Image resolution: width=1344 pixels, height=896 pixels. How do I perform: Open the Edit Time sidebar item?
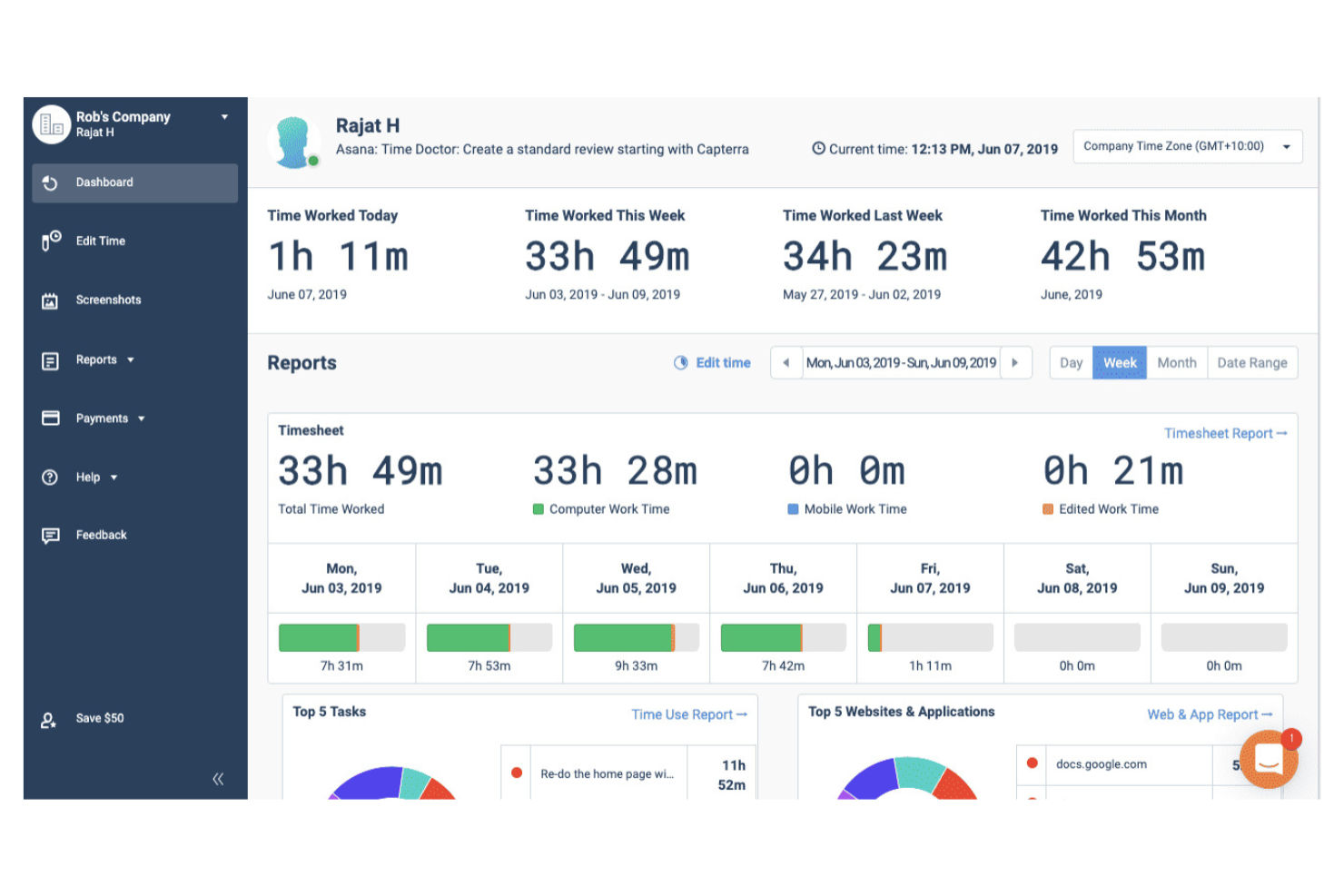[x=101, y=241]
